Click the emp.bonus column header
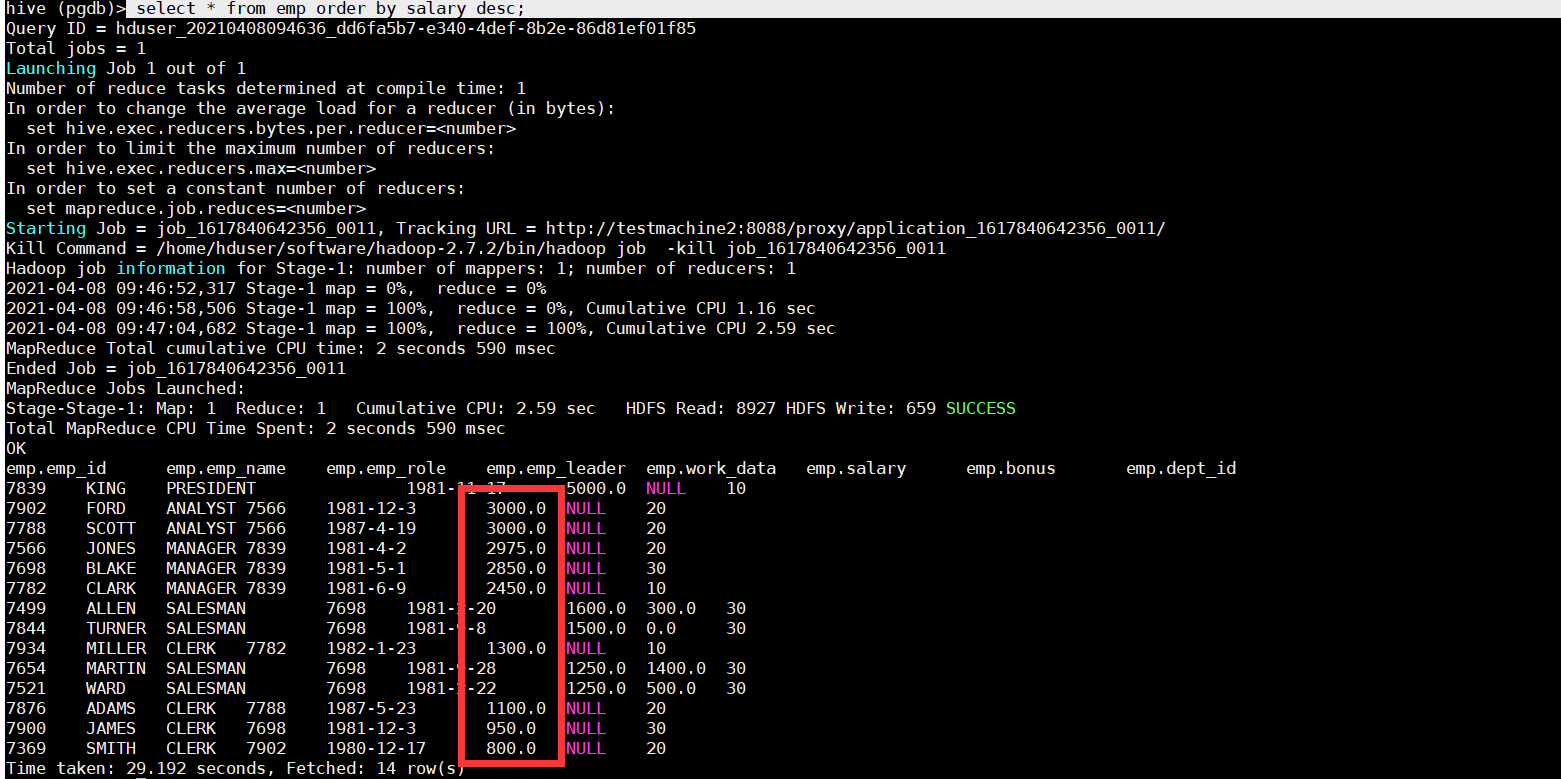Image resolution: width=1561 pixels, height=779 pixels. (1011, 468)
